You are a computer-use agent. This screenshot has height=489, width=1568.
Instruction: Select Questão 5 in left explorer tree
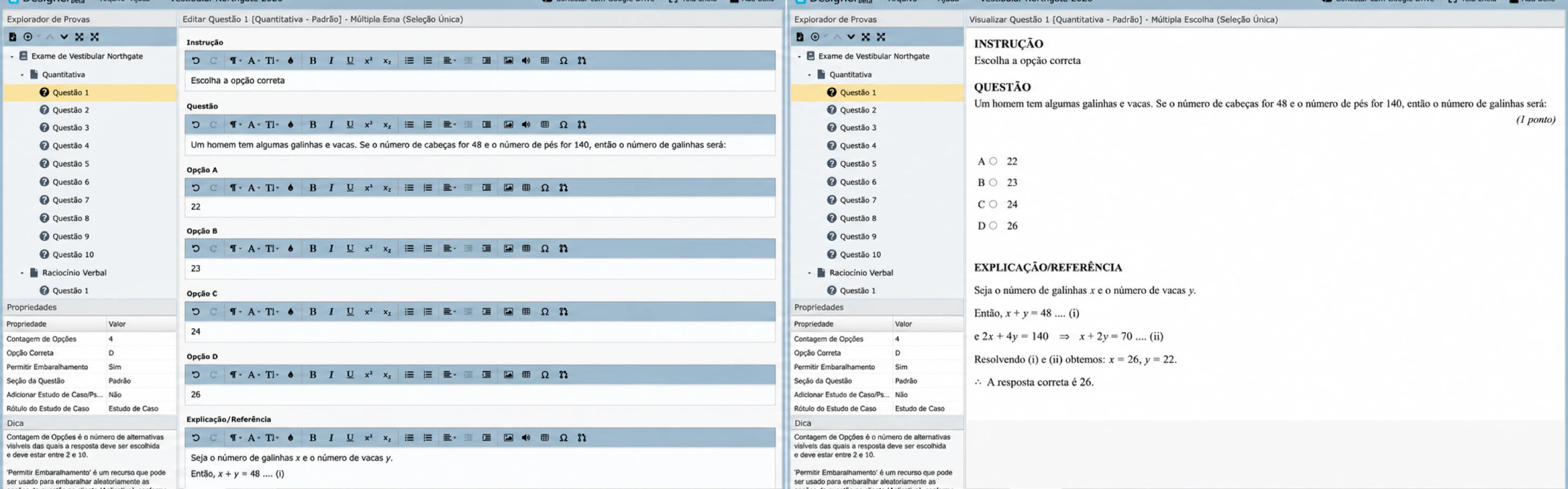(71, 164)
